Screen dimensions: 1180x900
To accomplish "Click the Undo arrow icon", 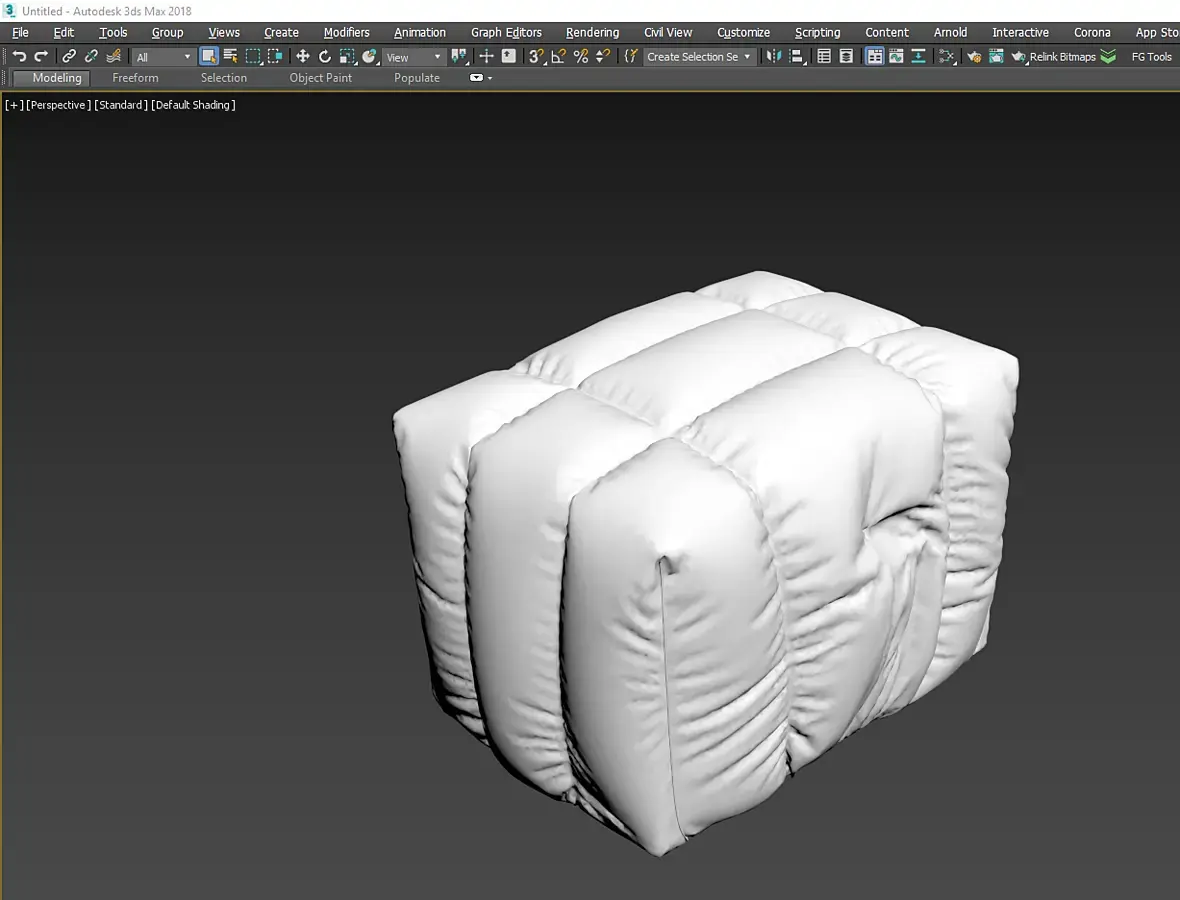I will 19,57.
